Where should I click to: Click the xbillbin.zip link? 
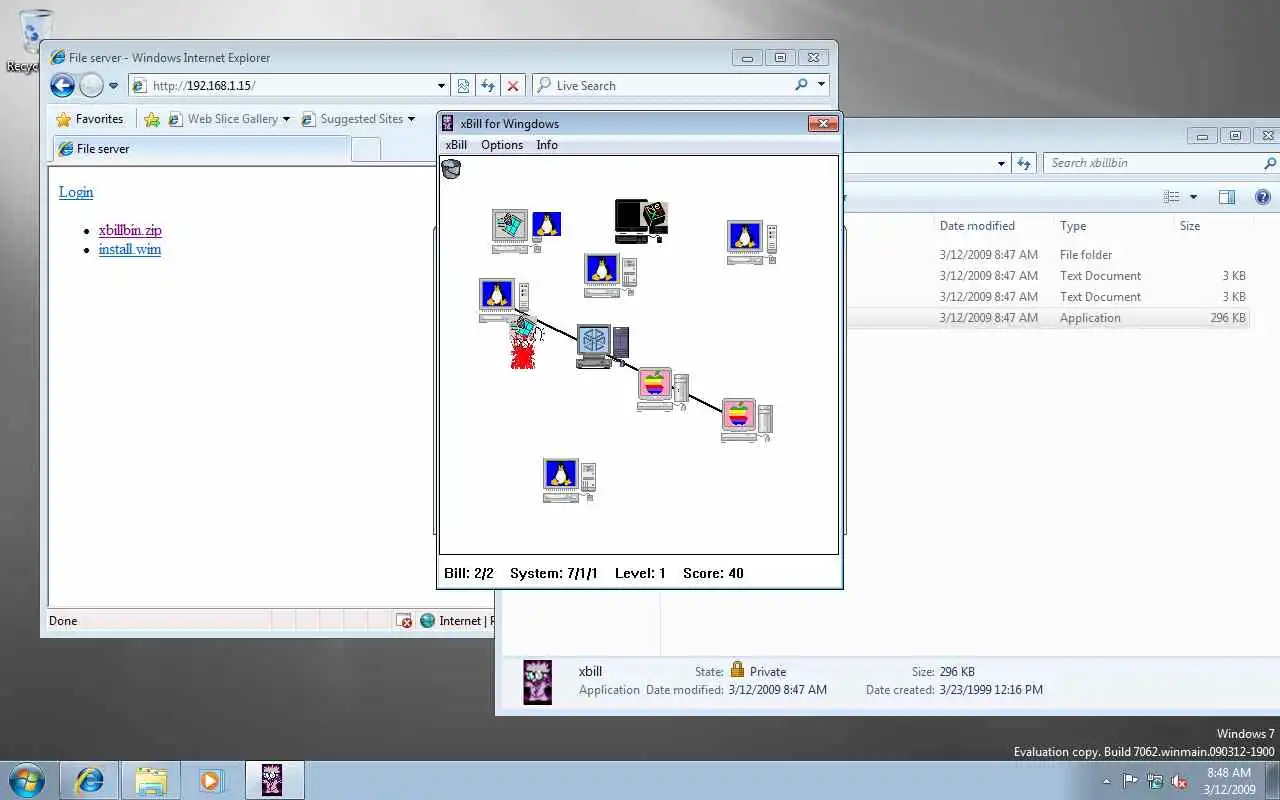[130, 230]
